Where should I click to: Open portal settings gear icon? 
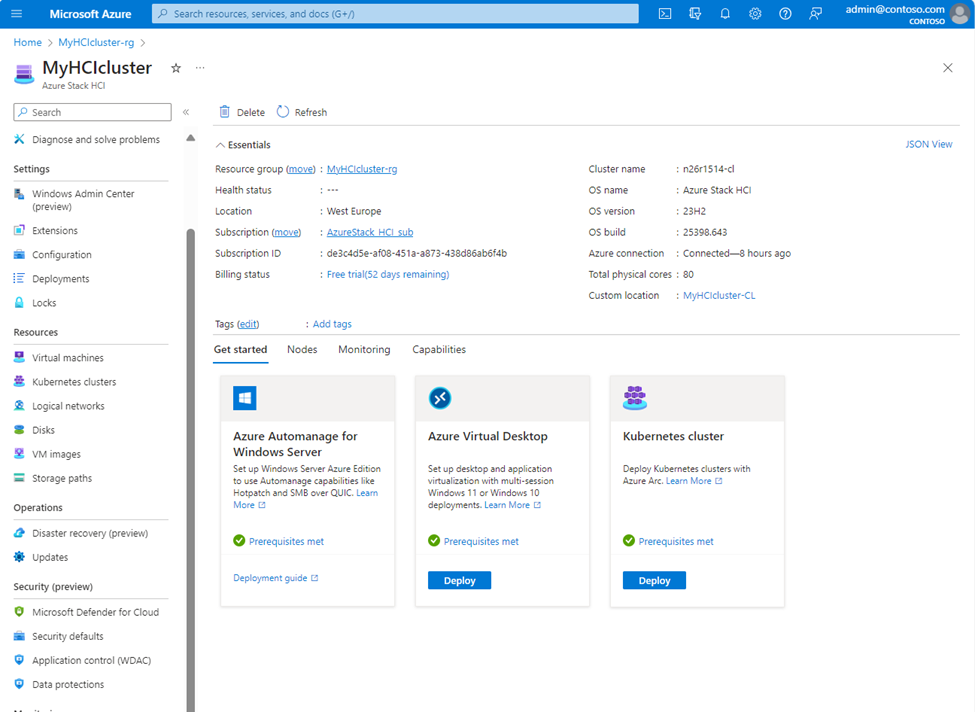(755, 14)
